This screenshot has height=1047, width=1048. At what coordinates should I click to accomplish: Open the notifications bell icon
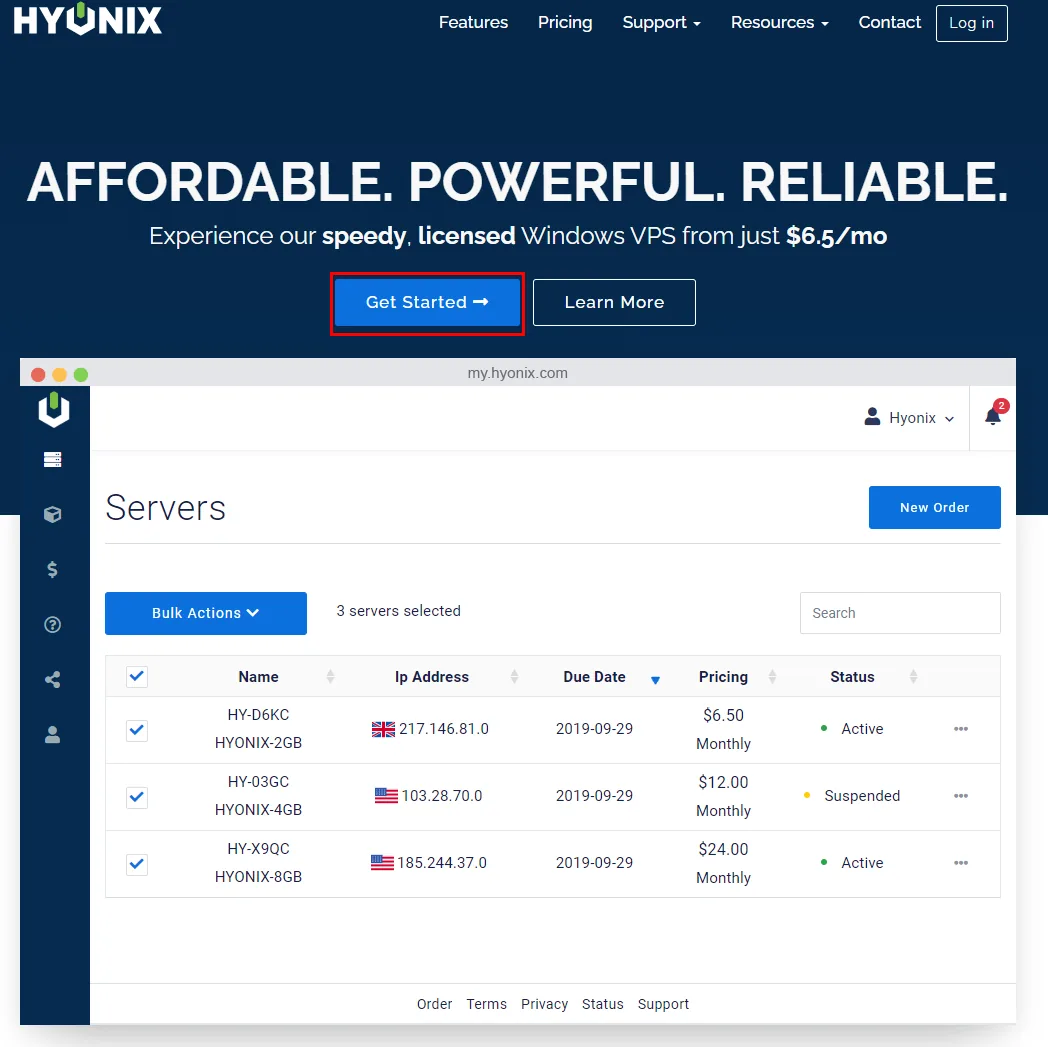(x=993, y=417)
